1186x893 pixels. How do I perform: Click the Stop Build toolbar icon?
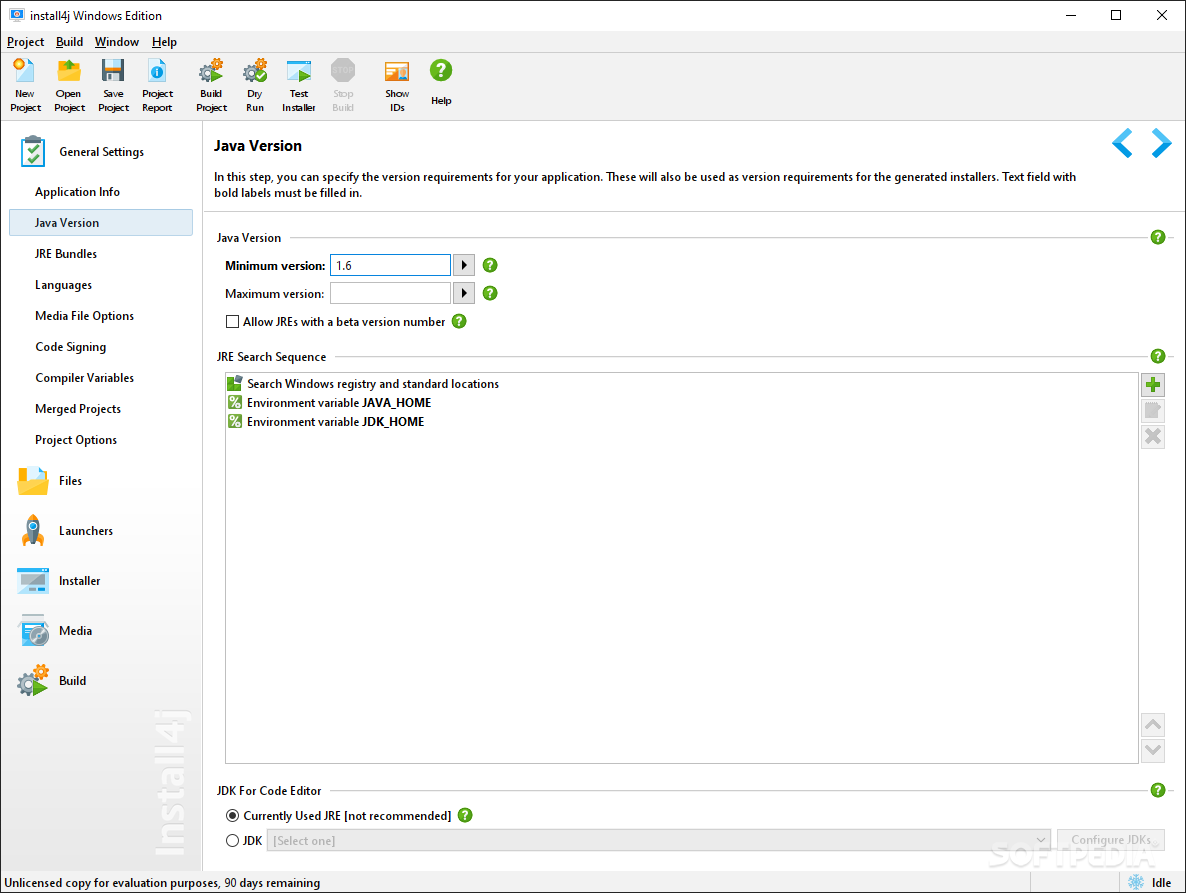point(343,85)
